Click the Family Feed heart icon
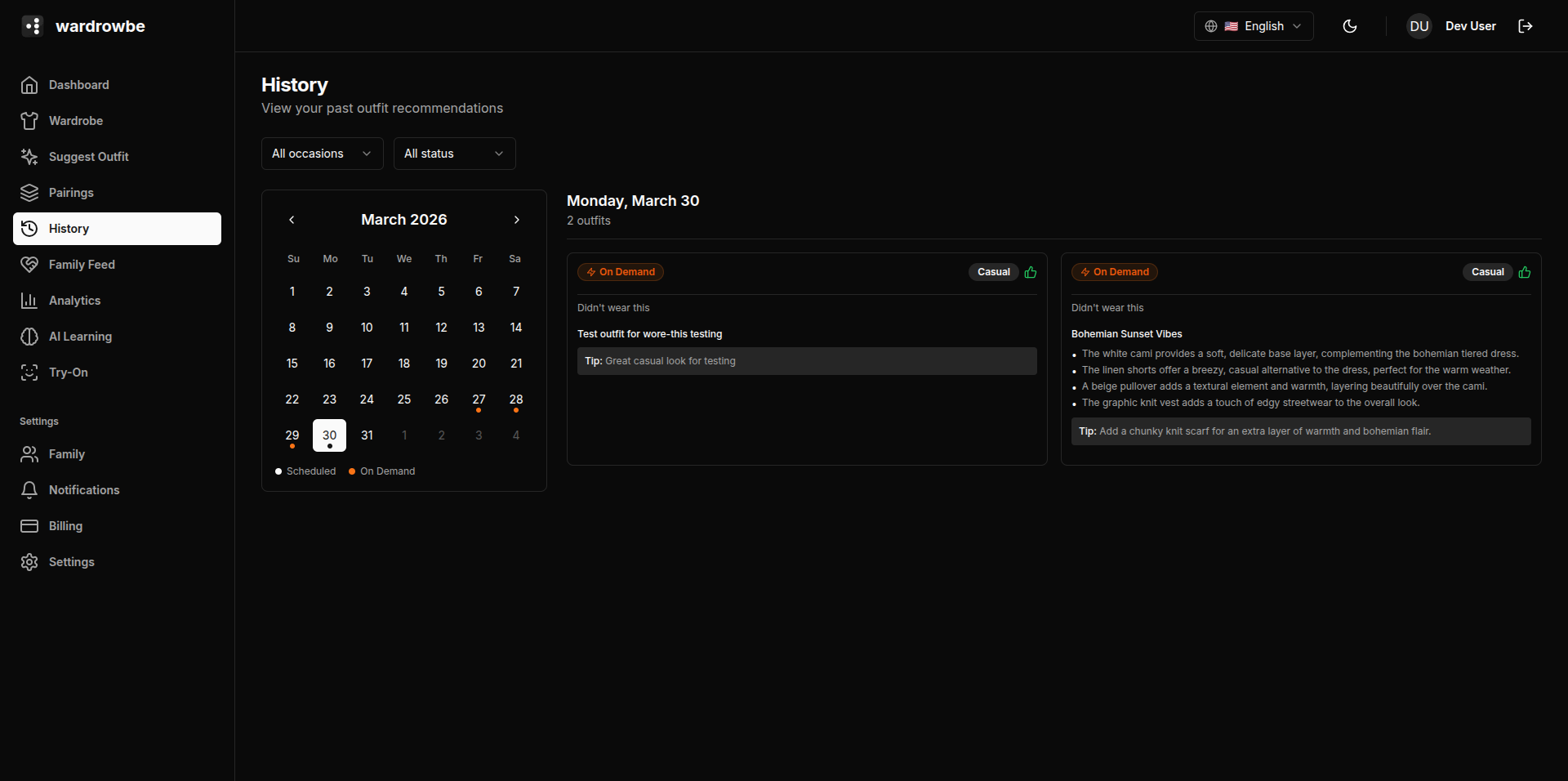The height and width of the screenshot is (781, 1568). tap(29, 265)
